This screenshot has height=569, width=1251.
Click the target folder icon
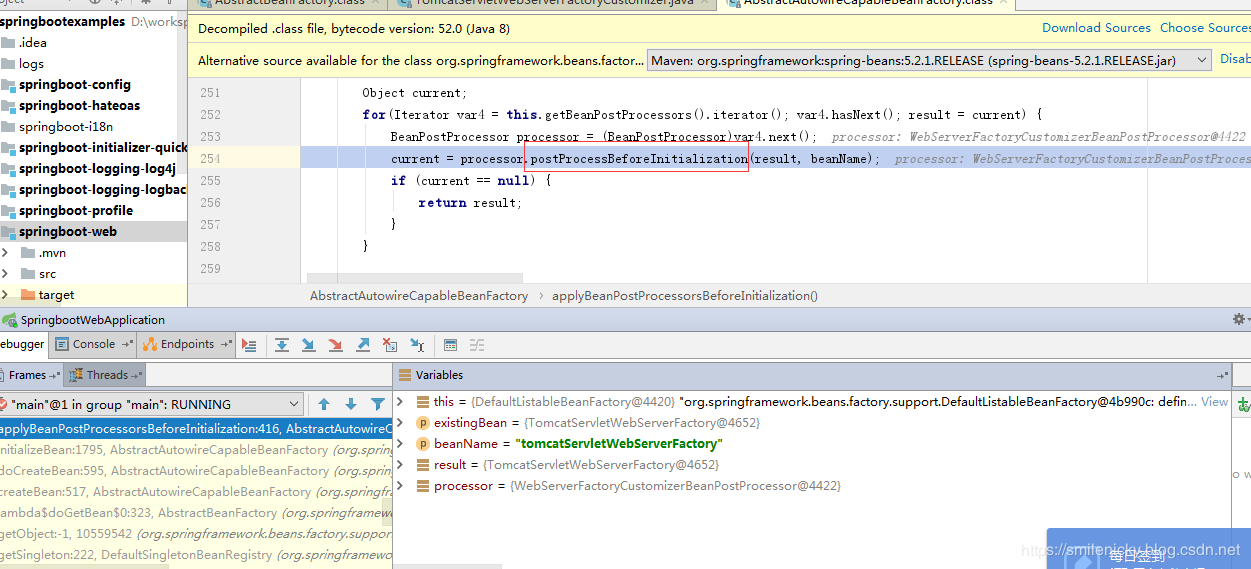pyautogui.click(x=28, y=295)
